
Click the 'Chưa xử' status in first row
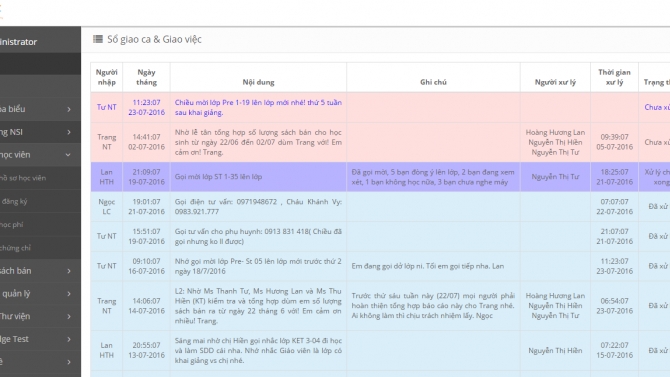tap(657, 107)
